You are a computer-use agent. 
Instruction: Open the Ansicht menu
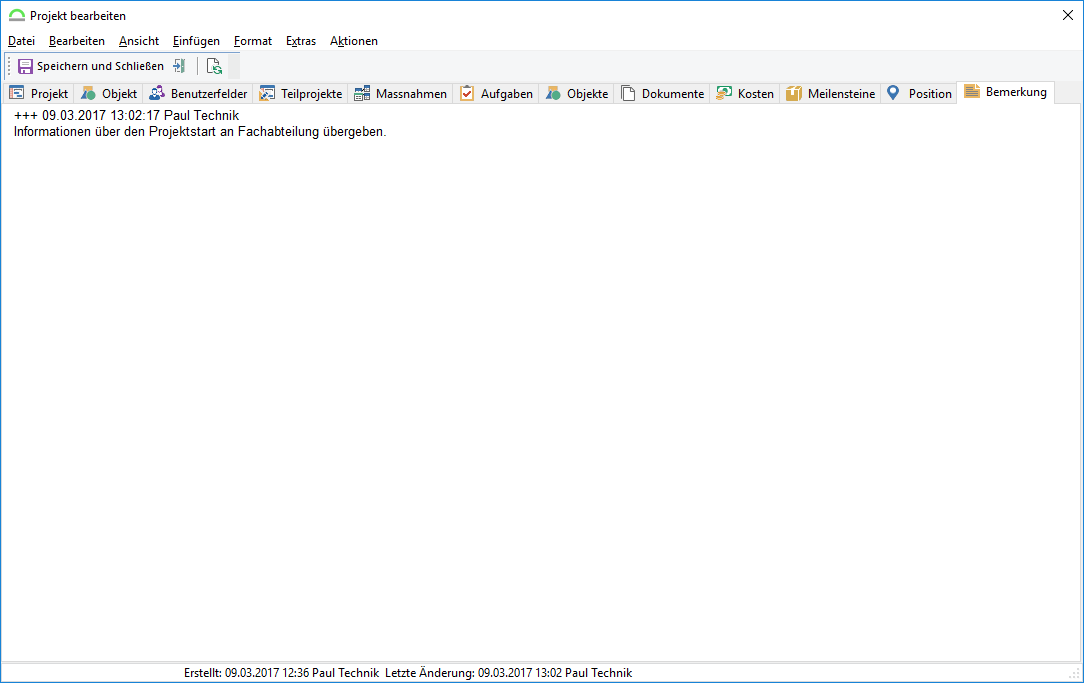139,41
